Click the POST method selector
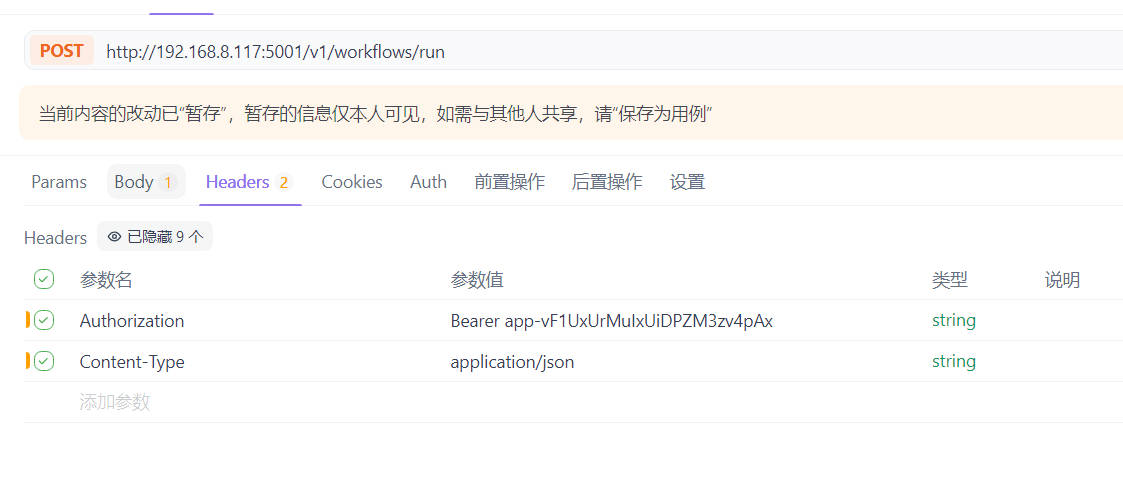Viewport: 1123px width, 478px height. point(61,51)
